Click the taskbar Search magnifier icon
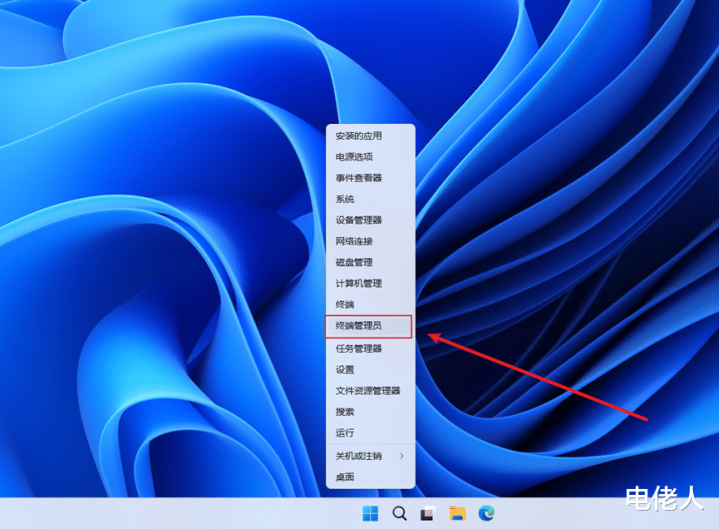Viewport: 719px width, 529px height. point(399,513)
